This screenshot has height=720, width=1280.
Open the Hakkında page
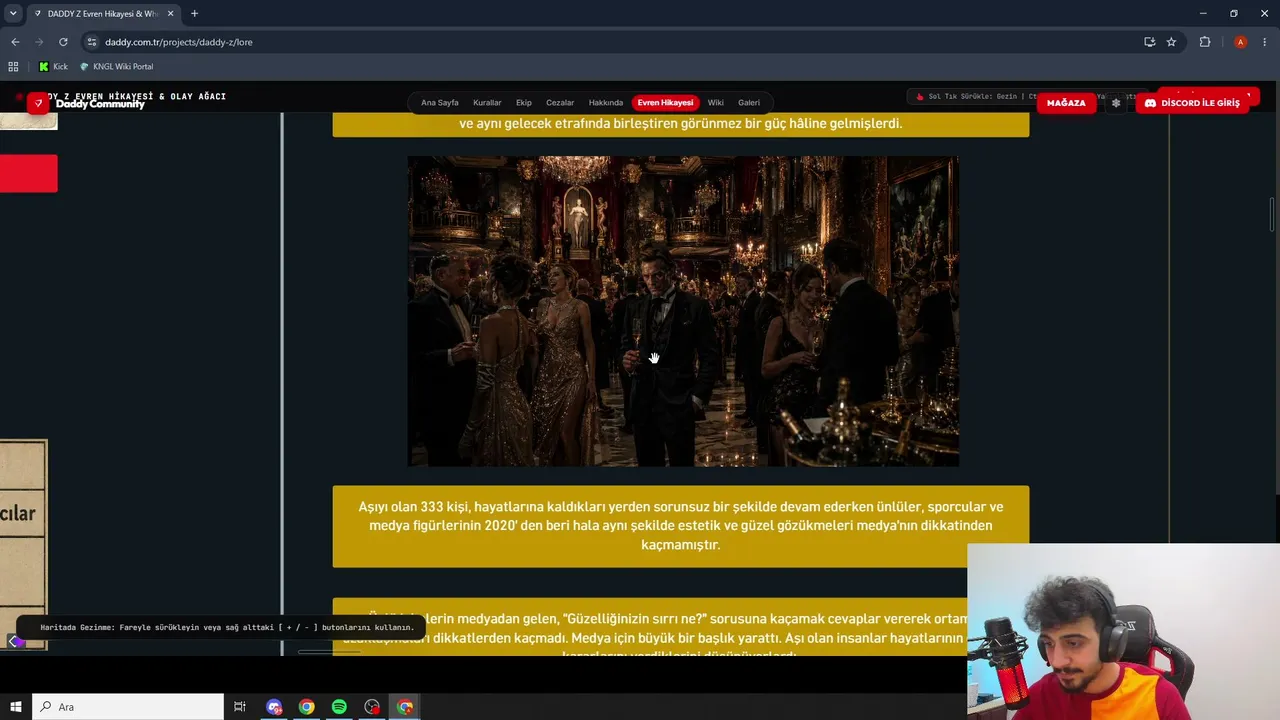[606, 103]
